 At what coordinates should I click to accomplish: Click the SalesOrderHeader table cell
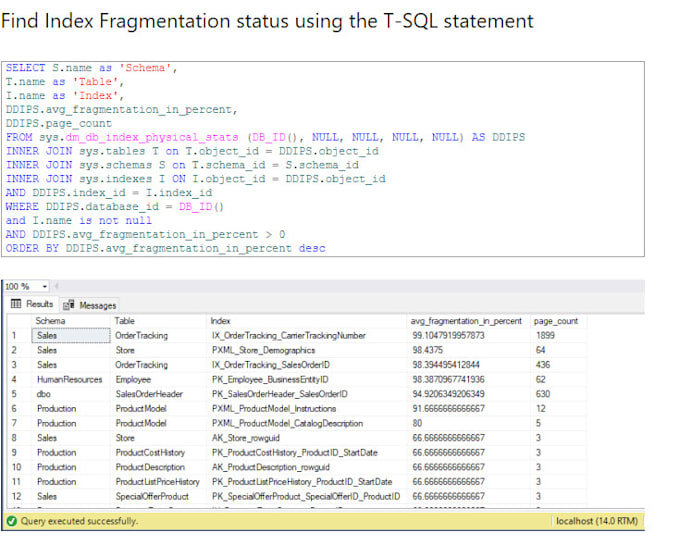pyautogui.click(x=149, y=394)
